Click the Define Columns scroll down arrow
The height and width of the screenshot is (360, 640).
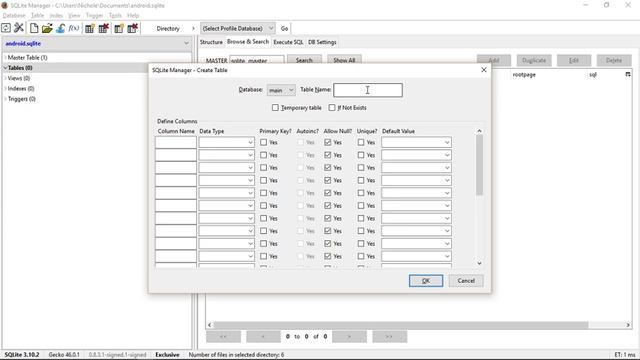coord(479,263)
